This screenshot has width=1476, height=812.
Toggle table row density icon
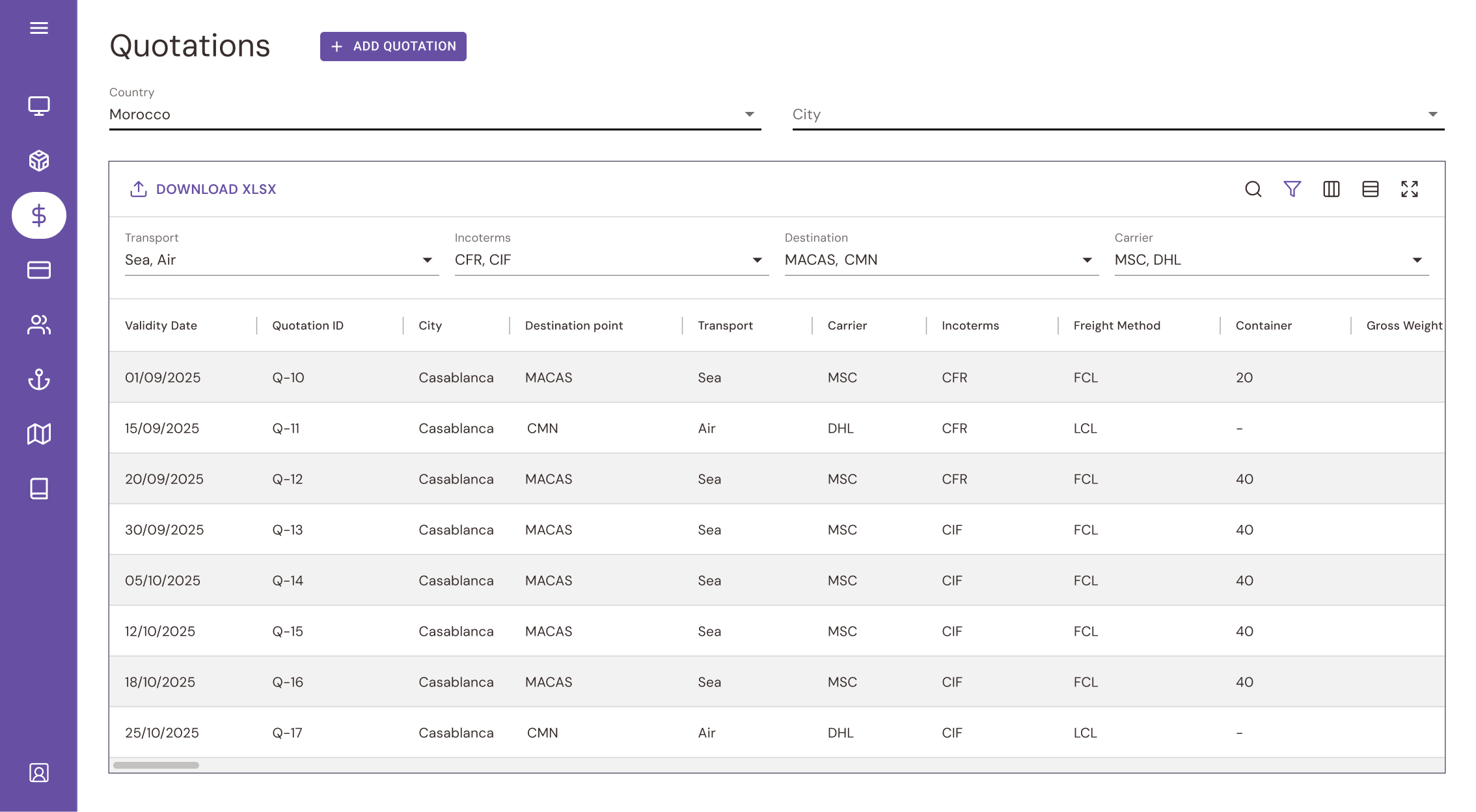(x=1371, y=189)
